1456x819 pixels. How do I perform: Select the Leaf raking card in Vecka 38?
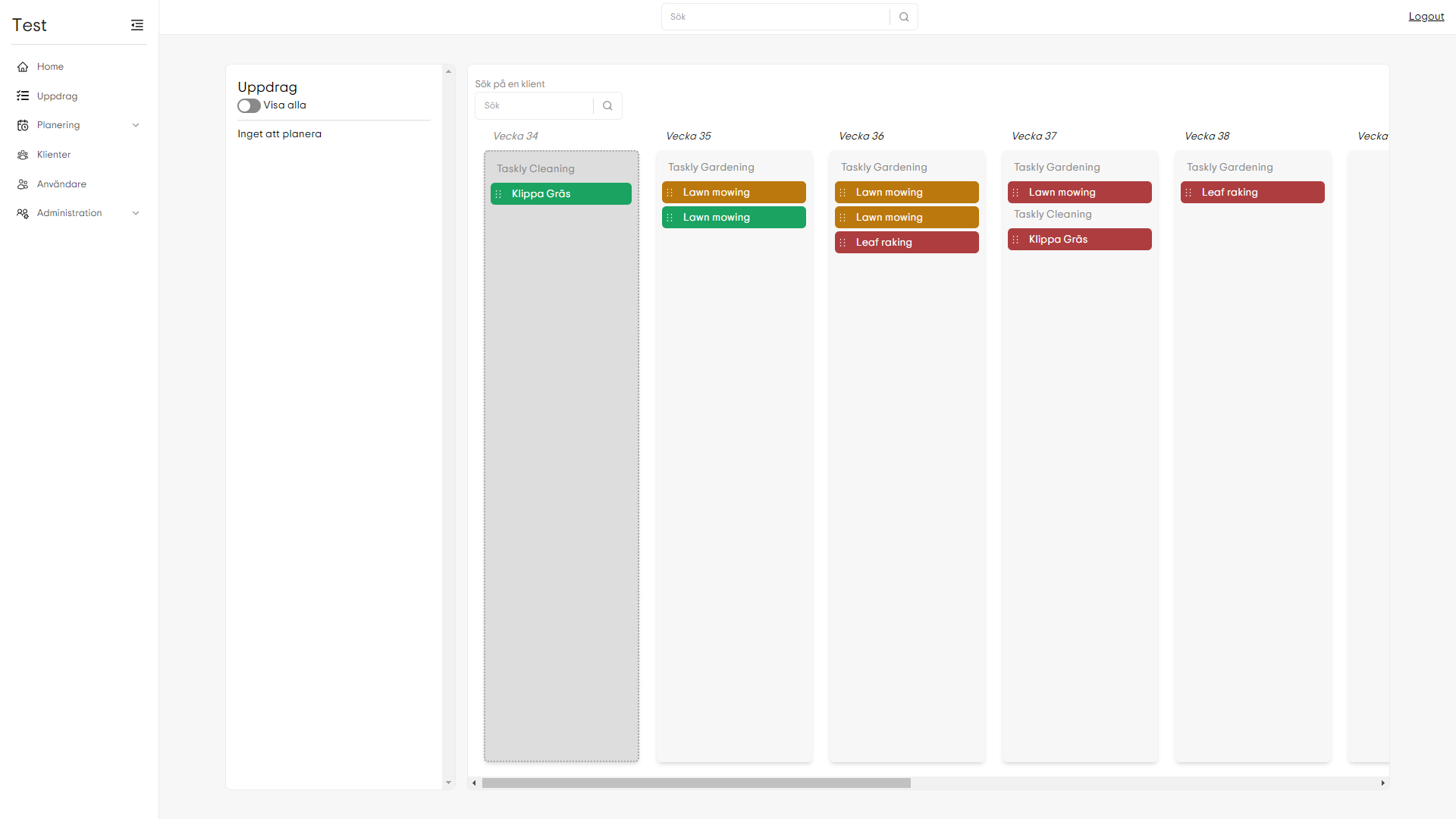[x=1253, y=193]
